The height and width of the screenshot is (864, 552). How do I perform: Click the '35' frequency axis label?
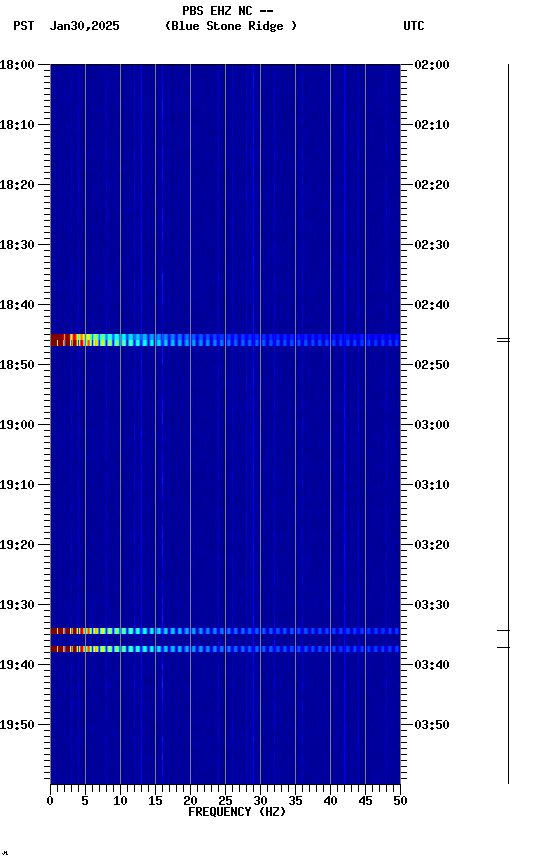click(295, 801)
